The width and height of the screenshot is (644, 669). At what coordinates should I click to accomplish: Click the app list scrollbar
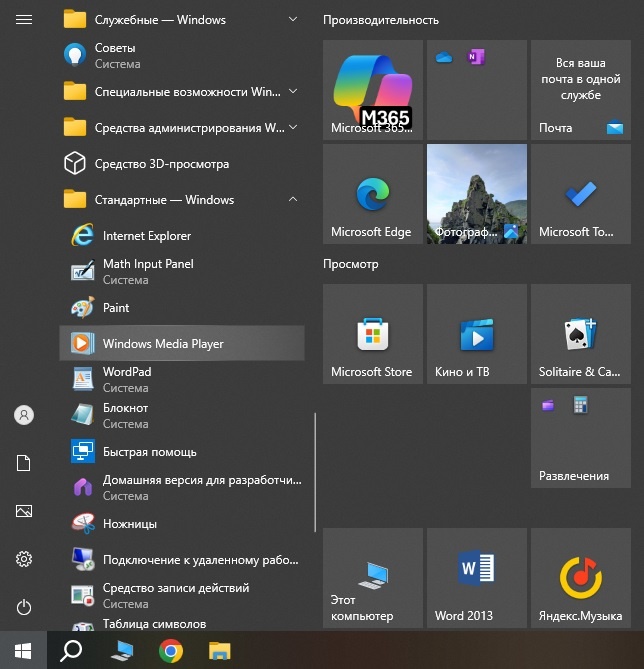coord(315,472)
